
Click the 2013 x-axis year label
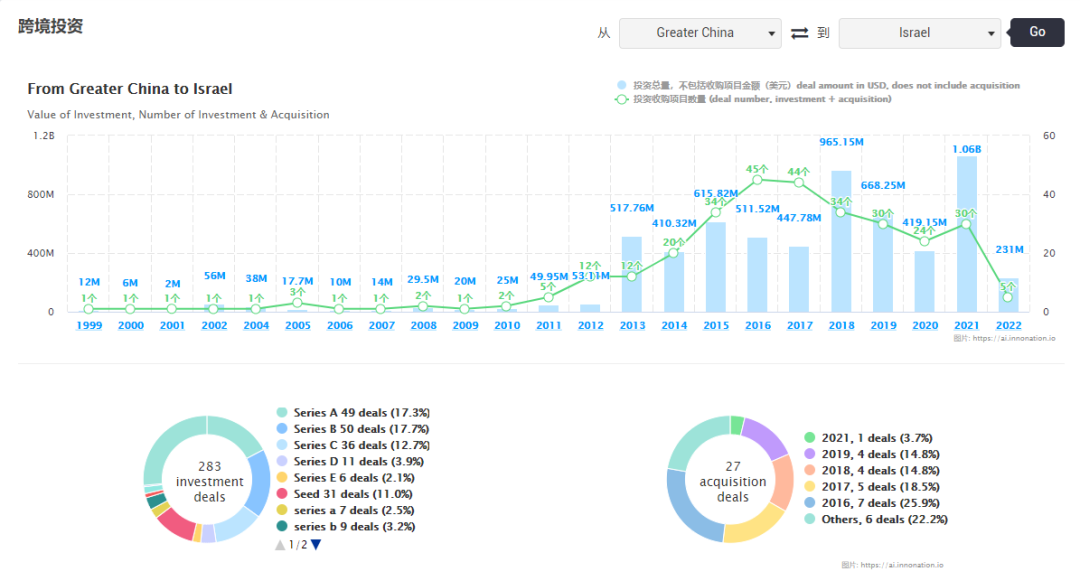click(632, 325)
